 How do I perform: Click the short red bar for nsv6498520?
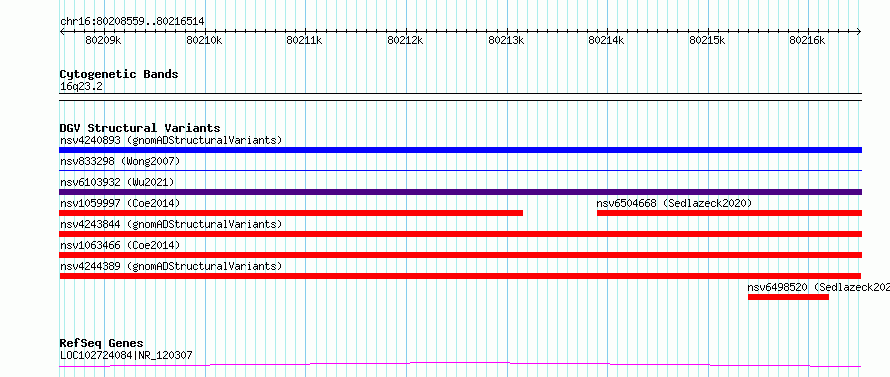click(788, 297)
